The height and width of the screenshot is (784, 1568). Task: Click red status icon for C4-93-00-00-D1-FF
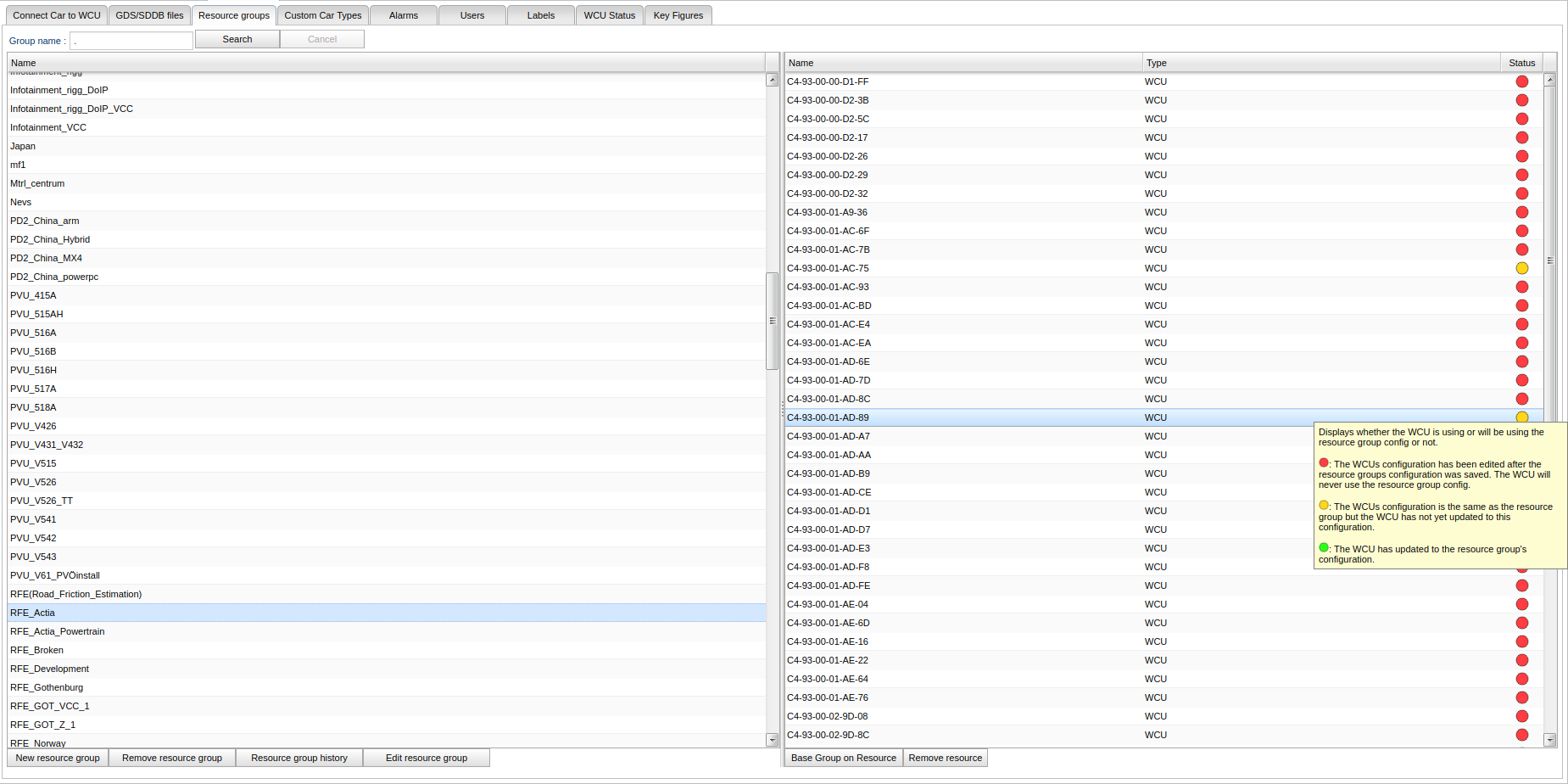[1521, 81]
